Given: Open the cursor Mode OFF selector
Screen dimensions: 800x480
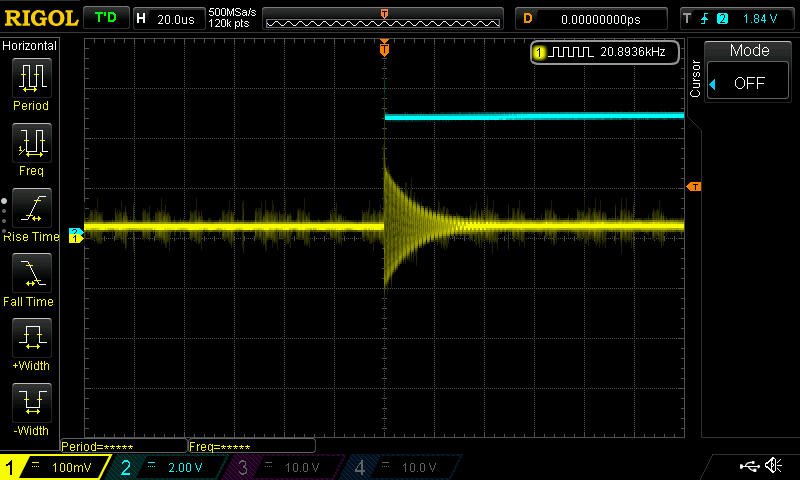Looking at the screenshot, I should click(749, 83).
